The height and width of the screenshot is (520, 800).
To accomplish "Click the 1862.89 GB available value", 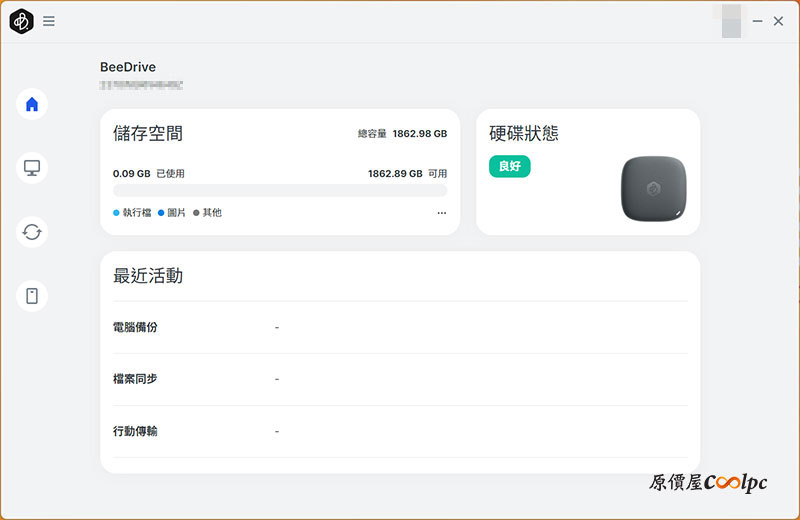I will (x=395, y=174).
